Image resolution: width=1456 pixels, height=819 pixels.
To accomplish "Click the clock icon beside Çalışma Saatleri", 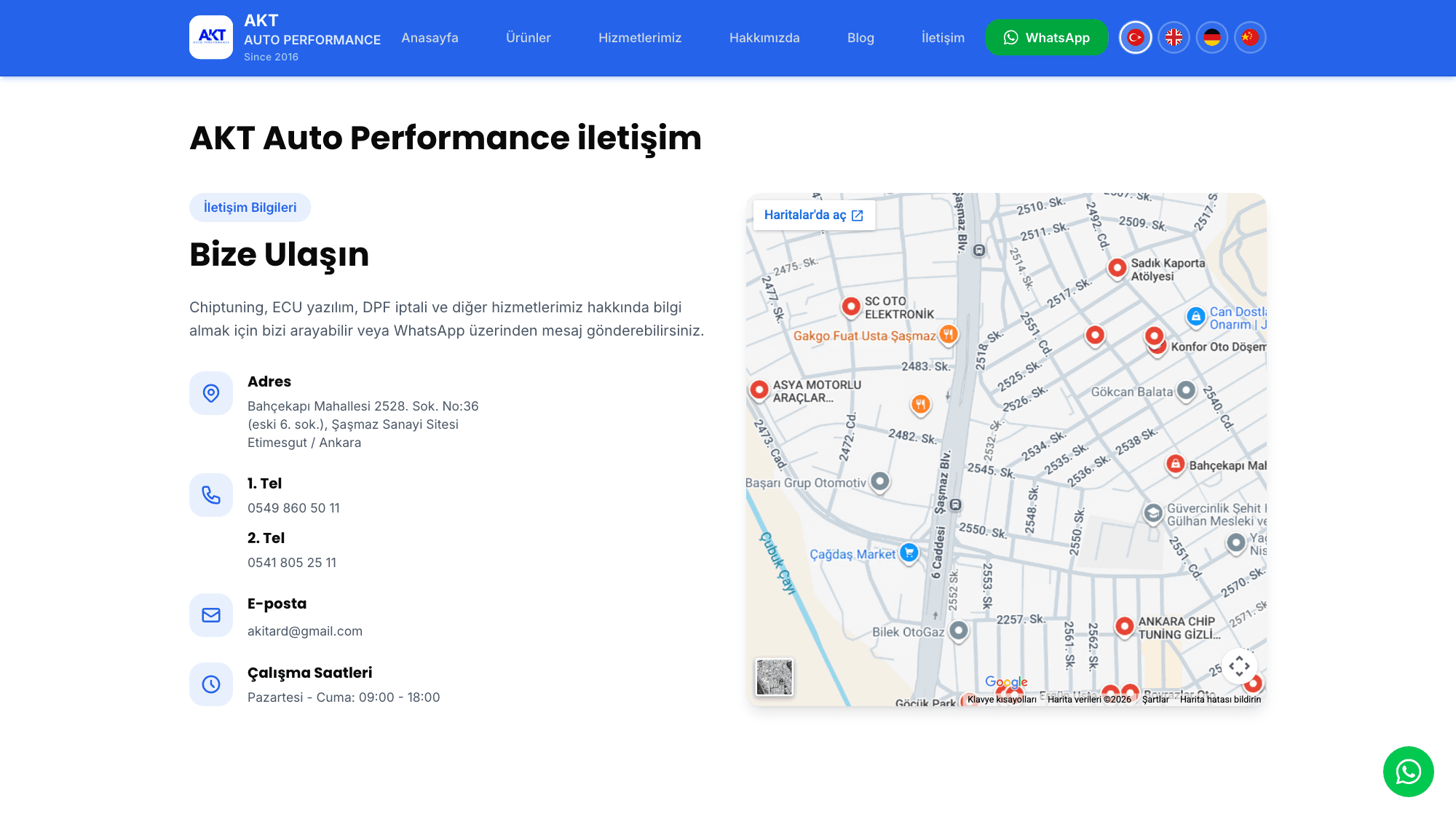I will click(x=211, y=684).
